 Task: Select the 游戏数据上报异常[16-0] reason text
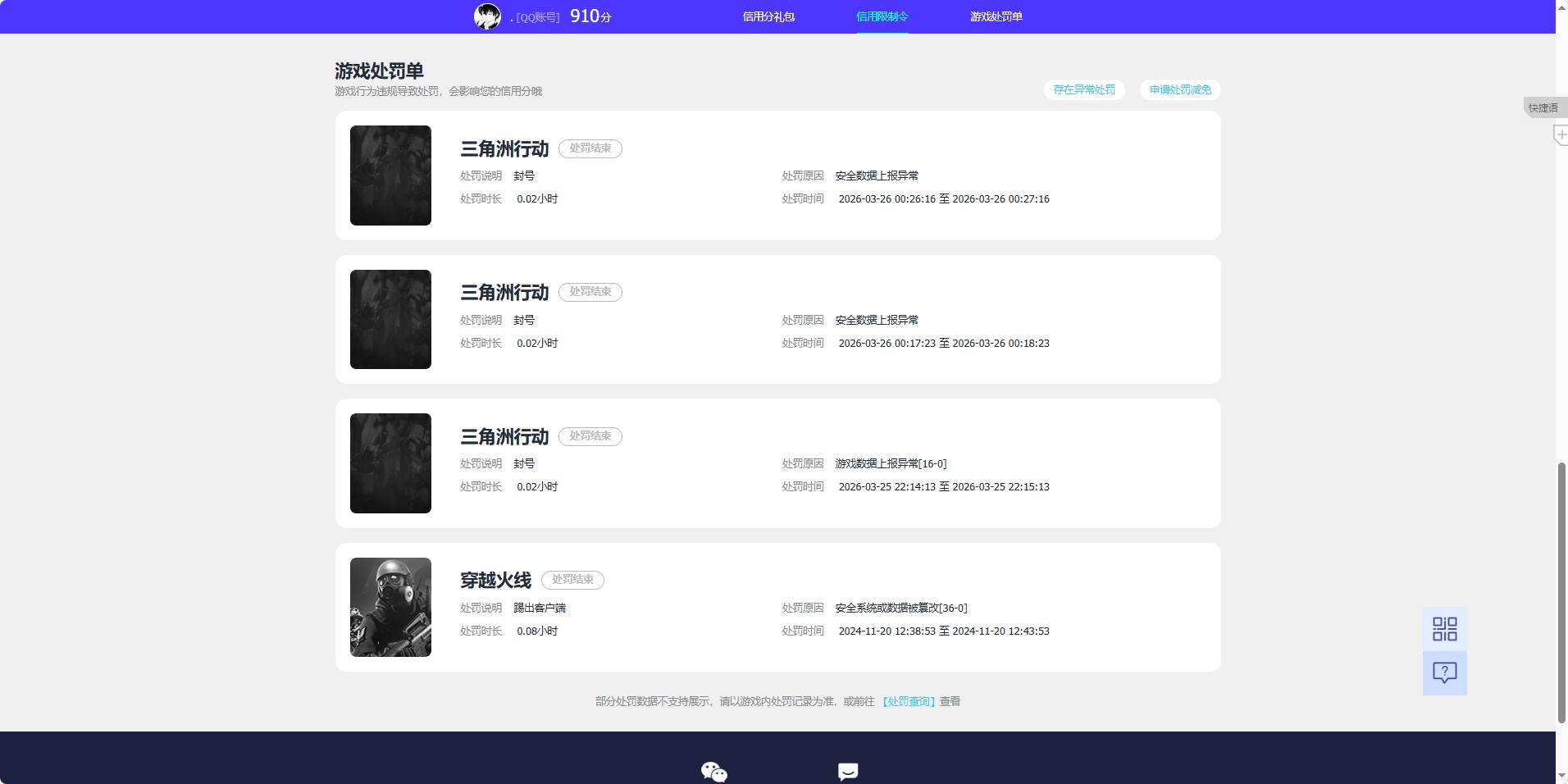(891, 463)
